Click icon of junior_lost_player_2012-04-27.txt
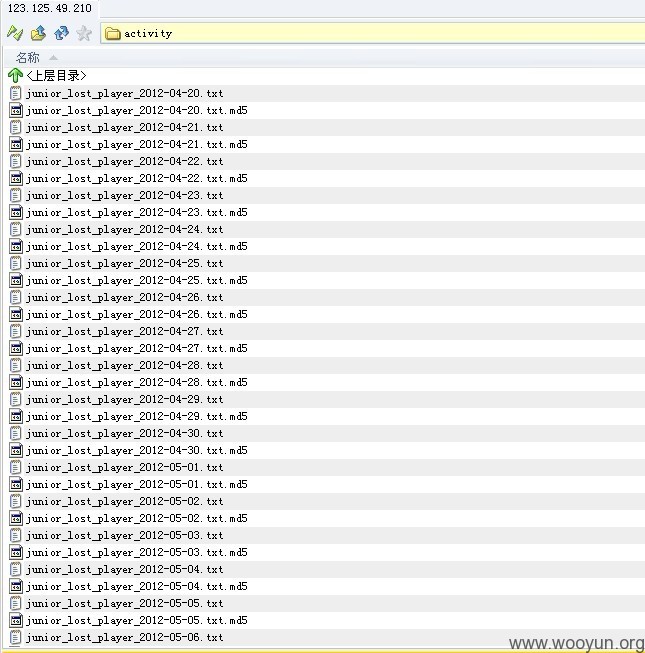This screenshot has width=645, height=653. click(x=15, y=331)
